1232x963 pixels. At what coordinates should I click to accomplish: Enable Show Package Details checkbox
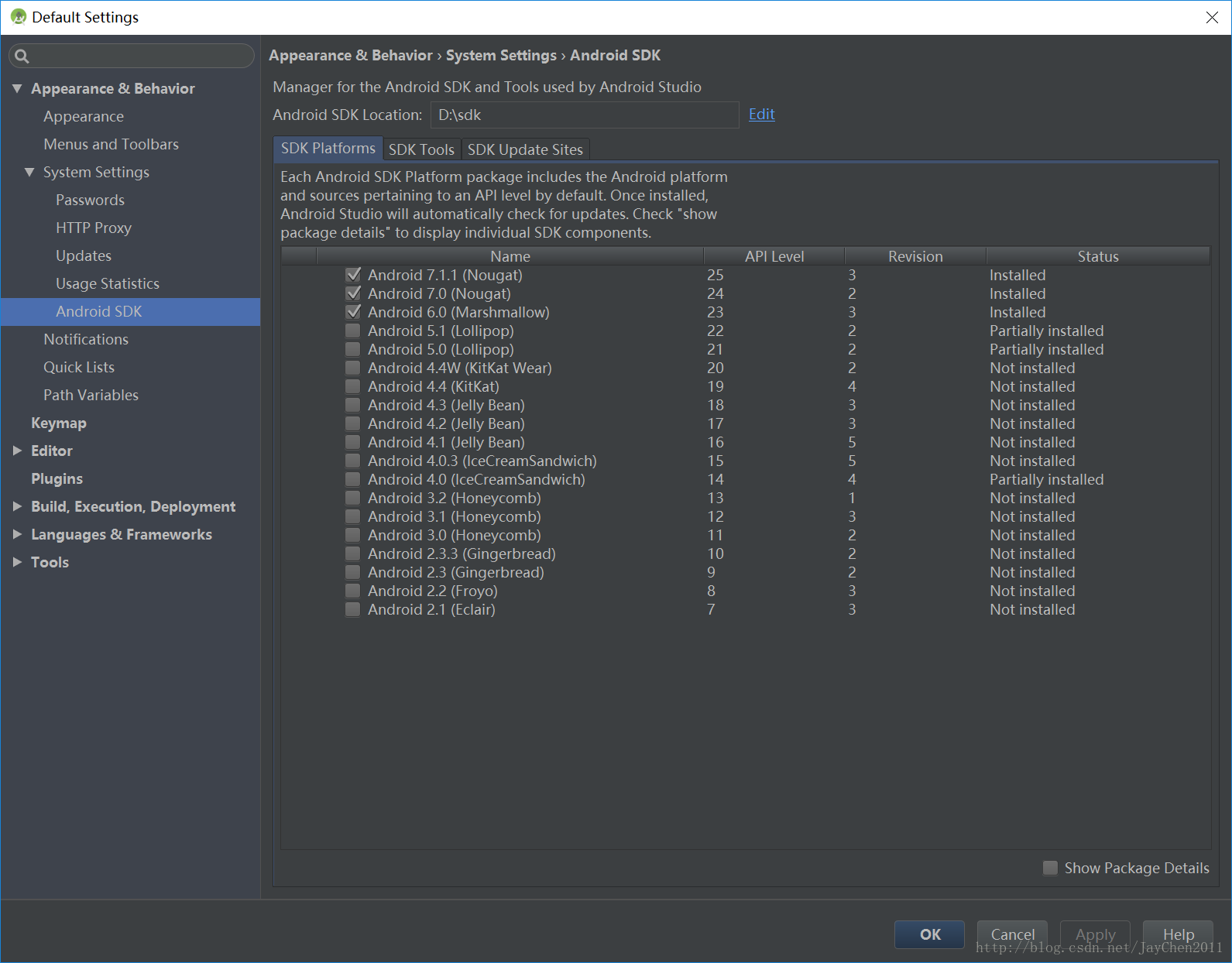coord(1051,868)
